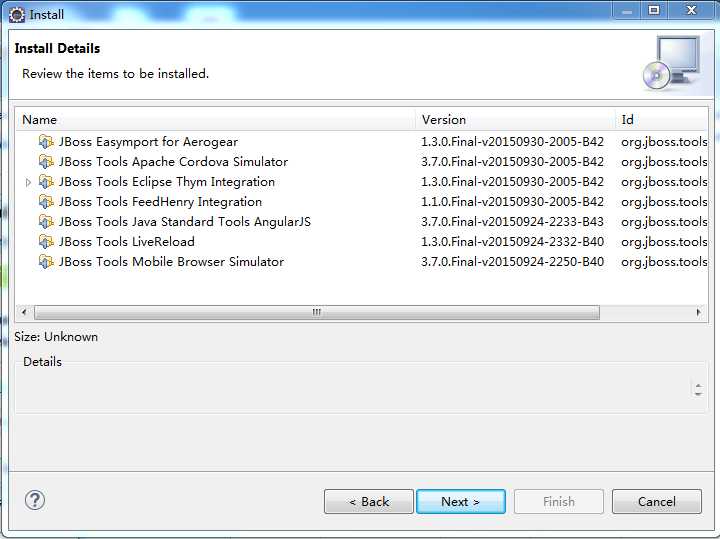Click version 3.7.0.Final-v20150924-2233-B43

pos(512,222)
